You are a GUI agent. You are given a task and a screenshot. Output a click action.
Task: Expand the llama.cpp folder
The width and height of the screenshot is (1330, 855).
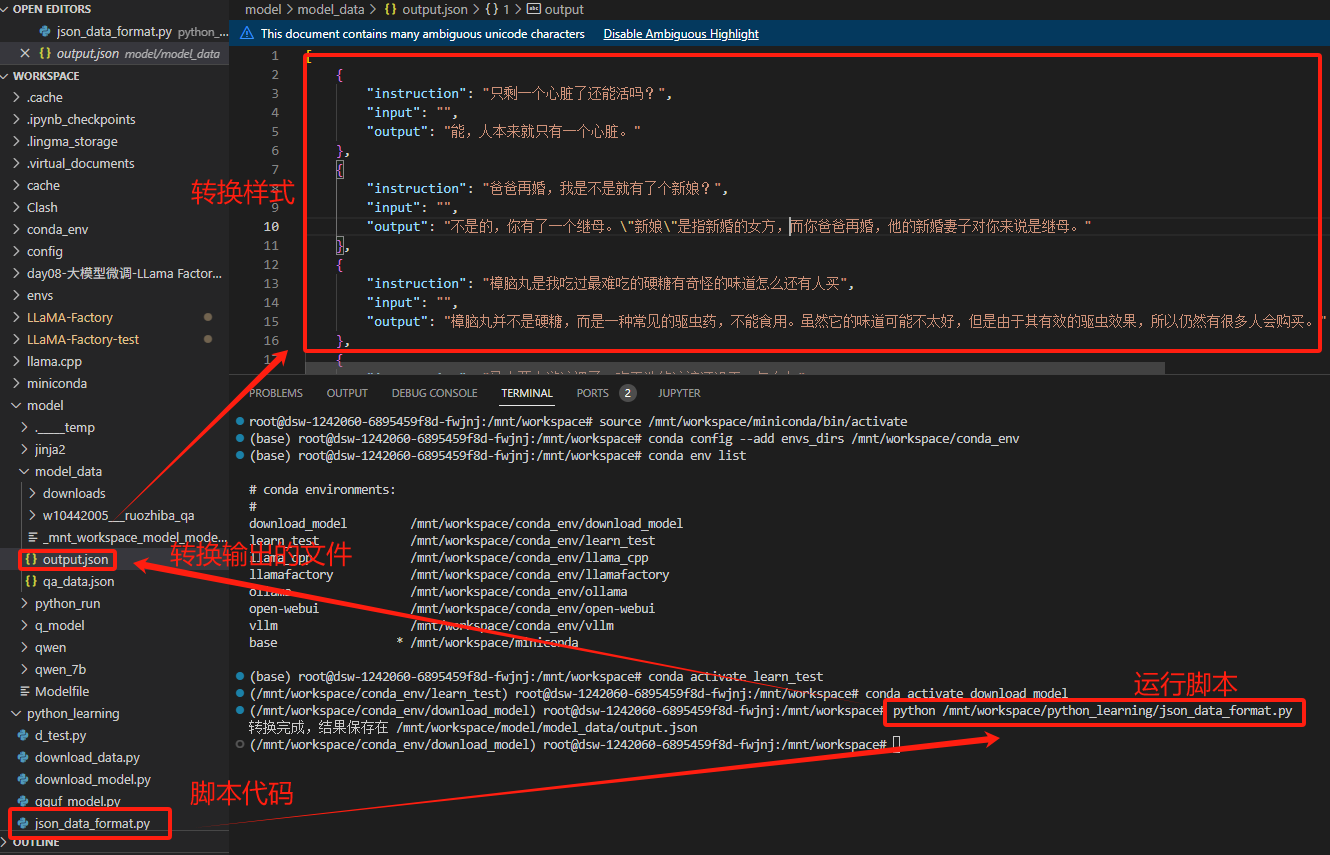[x=54, y=361]
